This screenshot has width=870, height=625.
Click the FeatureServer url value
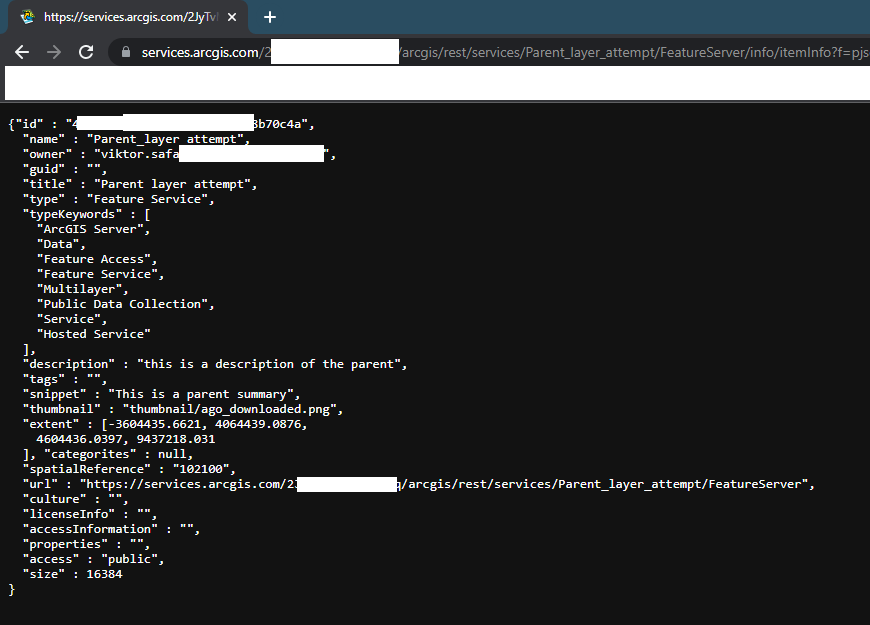[444, 483]
